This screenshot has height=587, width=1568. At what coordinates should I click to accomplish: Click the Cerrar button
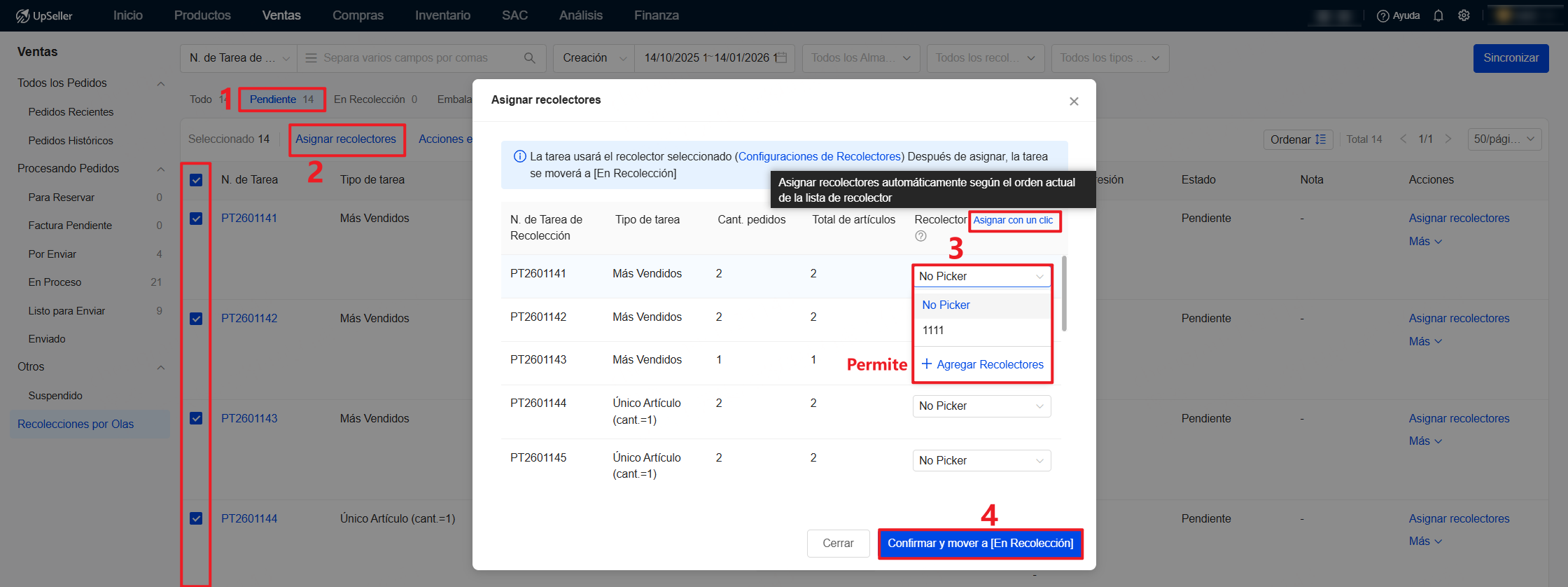pyautogui.click(x=838, y=544)
